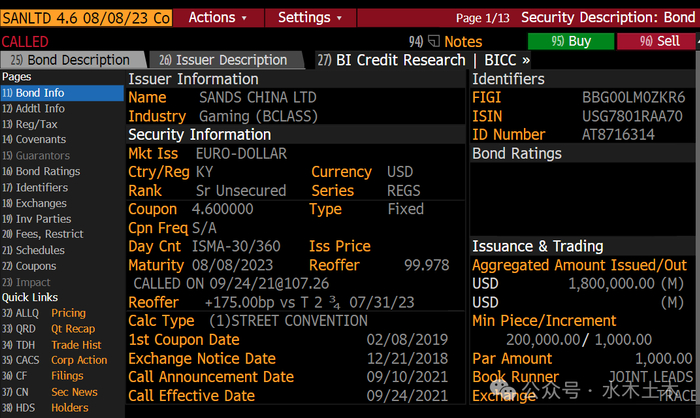The height and width of the screenshot is (418, 700).
Task: Click the security ticker input field
Action: 86,17
